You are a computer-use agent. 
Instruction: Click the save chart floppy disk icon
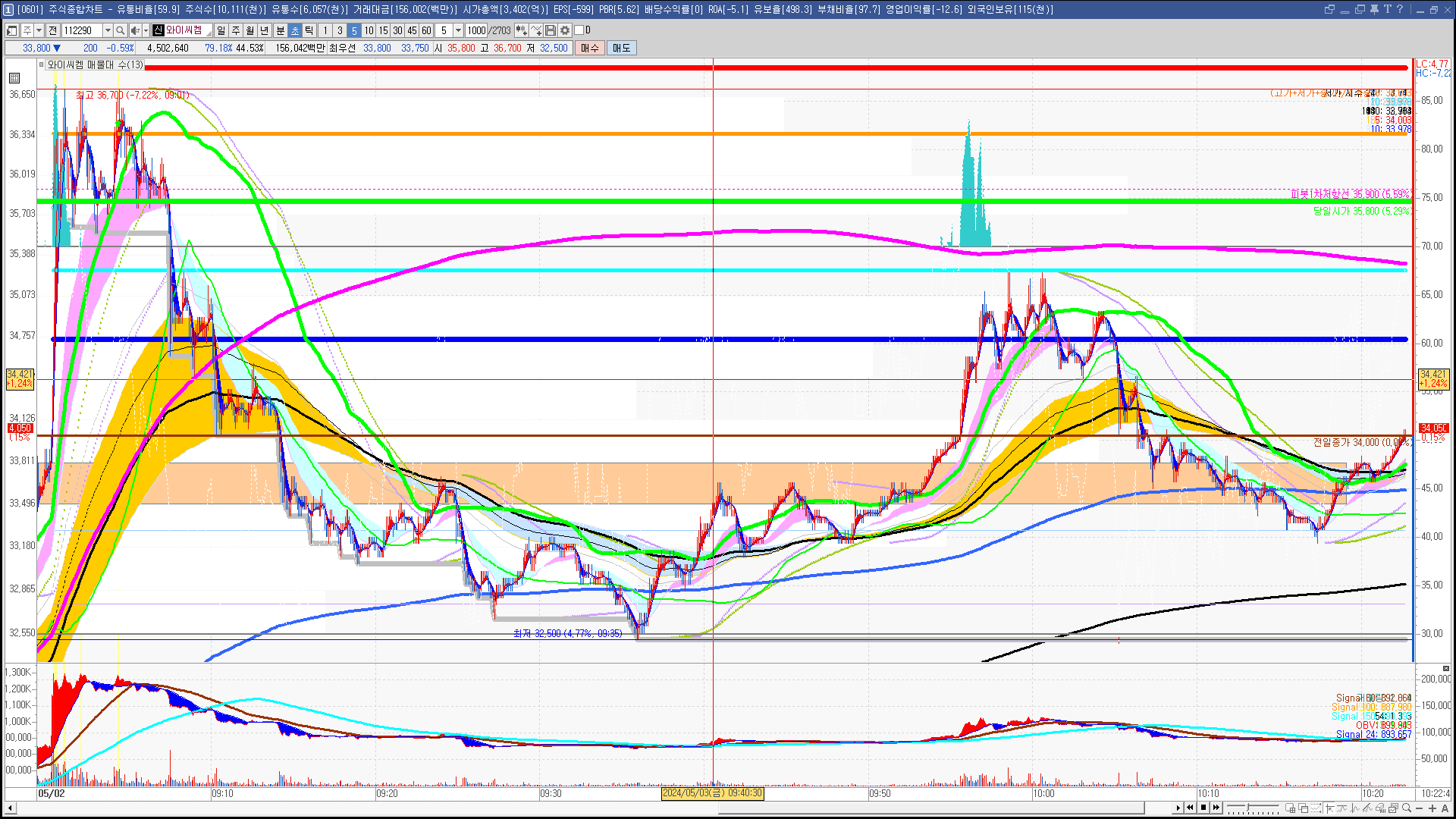(x=551, y=30)
